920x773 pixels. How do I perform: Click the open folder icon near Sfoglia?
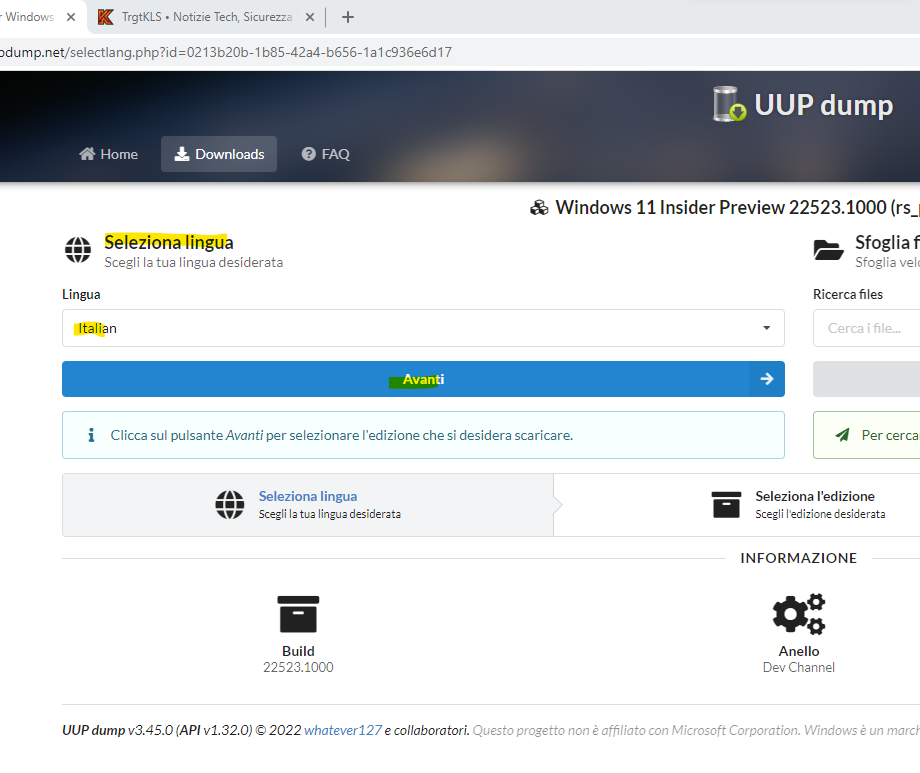coord(828,250)
